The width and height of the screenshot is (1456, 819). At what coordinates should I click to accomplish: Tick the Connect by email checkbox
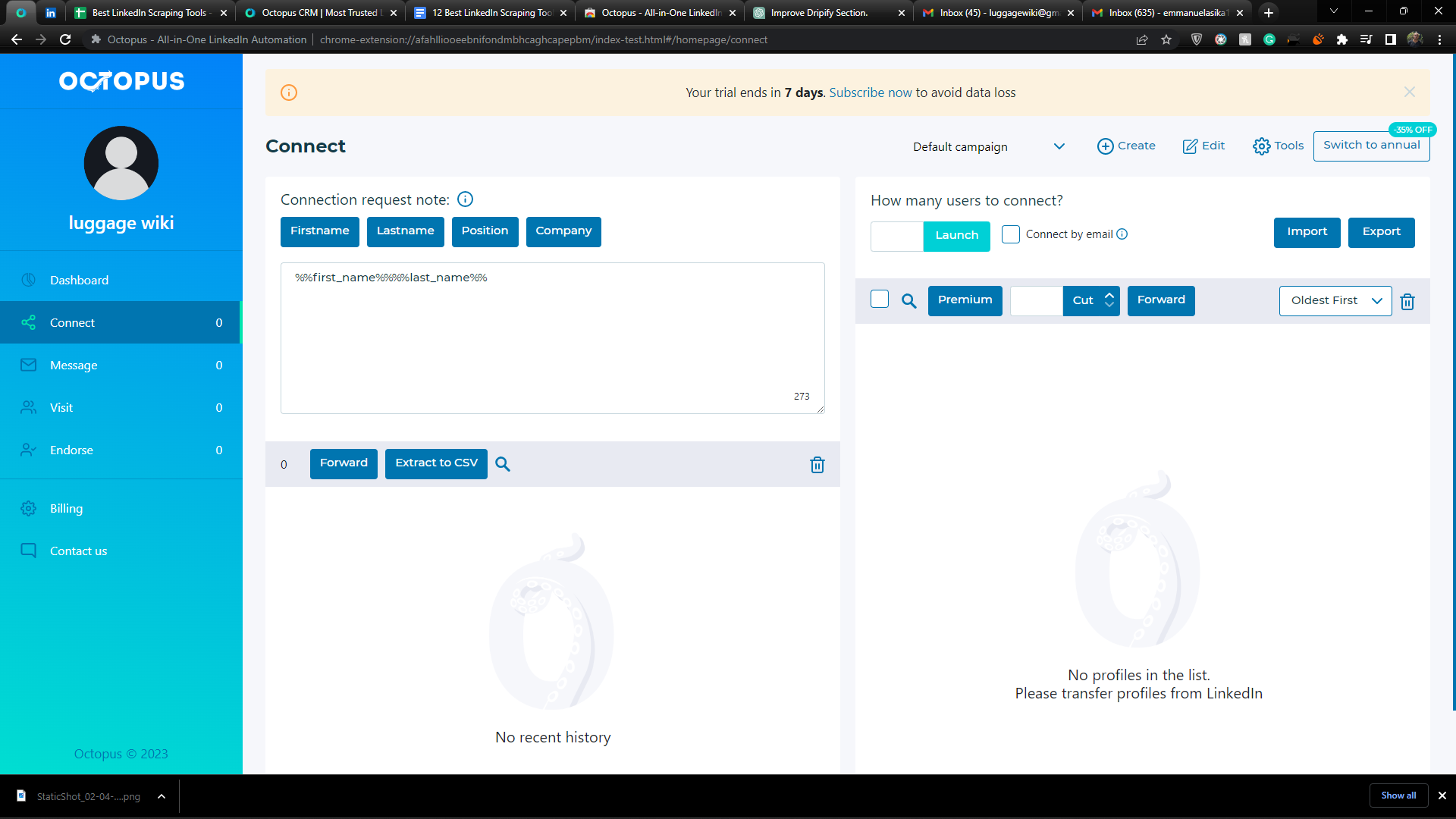(1011, 234)
